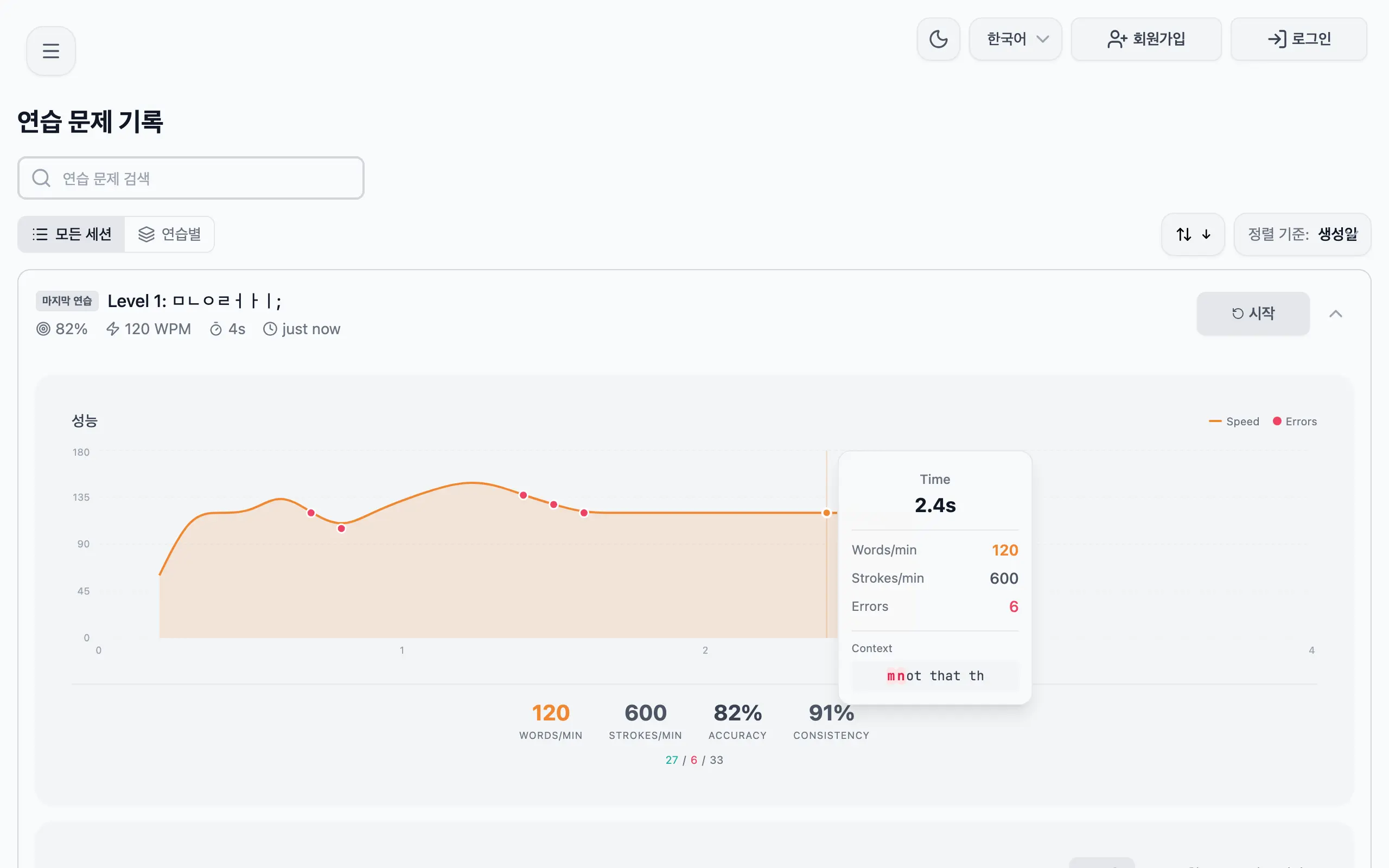This screenshot has width=1389, height=868.
Task: Click inside the 연습 문제 검색 search field
Action: point(189,178)
